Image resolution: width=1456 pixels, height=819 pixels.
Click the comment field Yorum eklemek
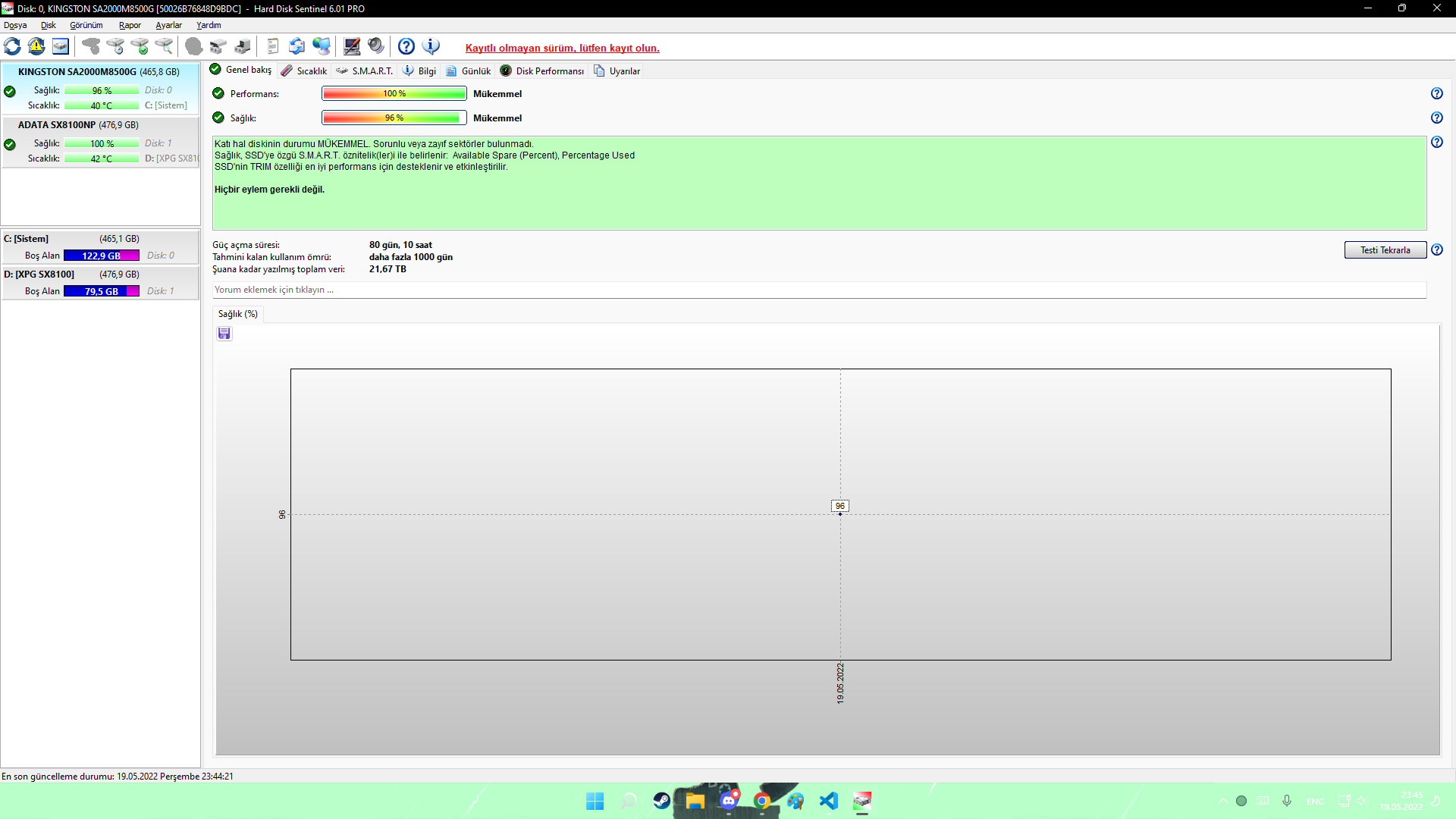pyautogui.click(x=819, y=290)
